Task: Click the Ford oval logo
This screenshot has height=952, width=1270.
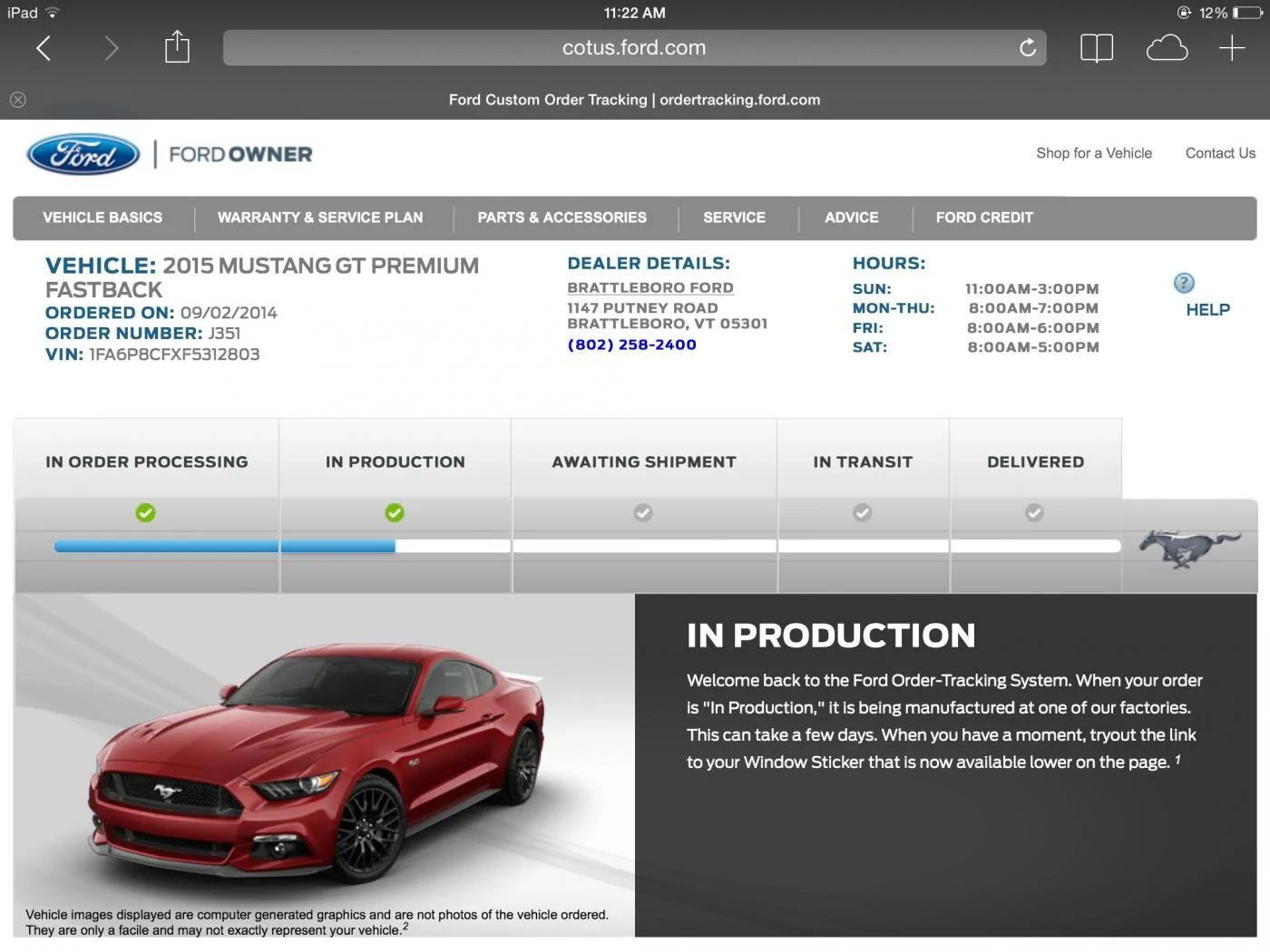Action: (83, 154)
